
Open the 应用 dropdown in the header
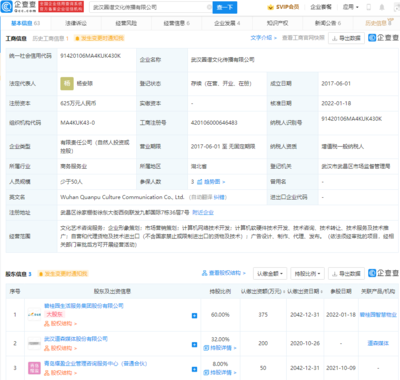click(350, 7)
